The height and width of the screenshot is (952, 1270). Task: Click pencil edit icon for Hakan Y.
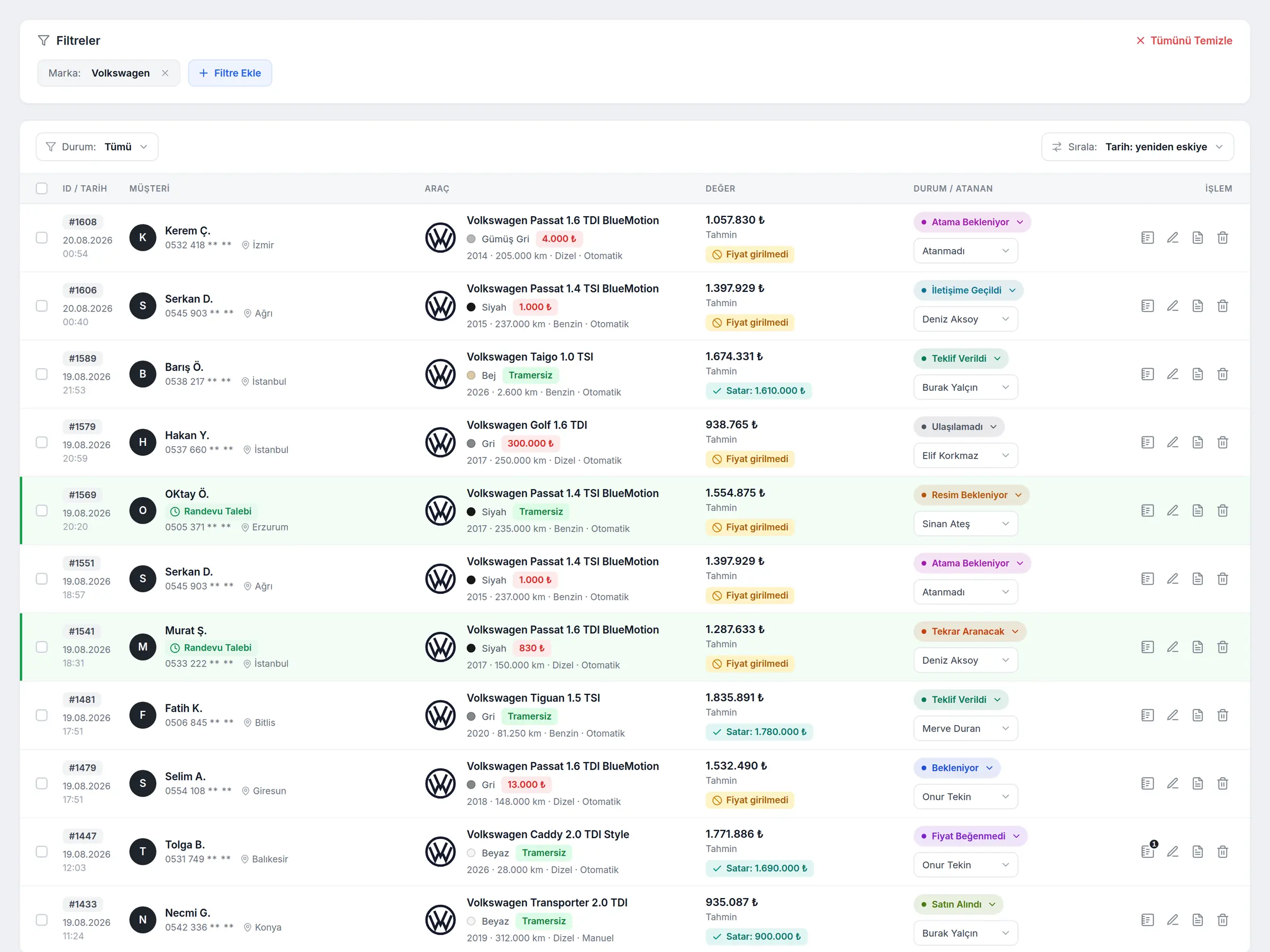(1173, 443)
